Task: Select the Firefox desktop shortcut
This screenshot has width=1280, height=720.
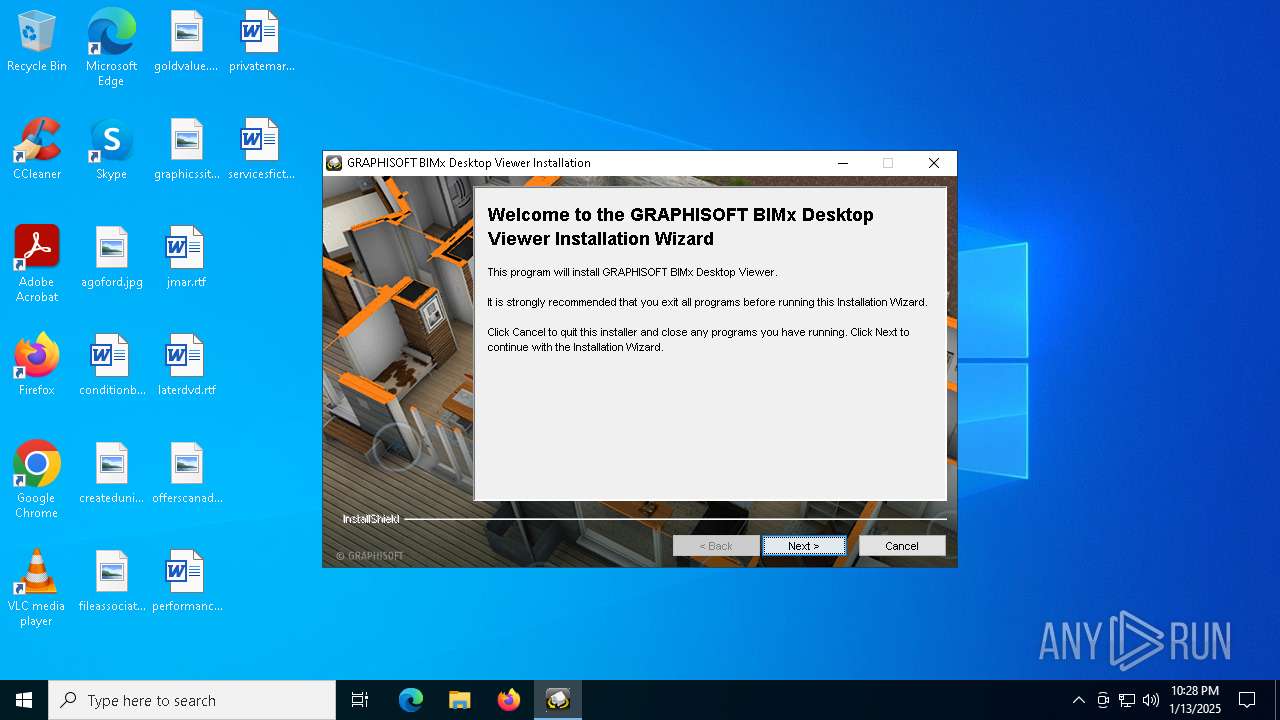Action: [37, 366]
